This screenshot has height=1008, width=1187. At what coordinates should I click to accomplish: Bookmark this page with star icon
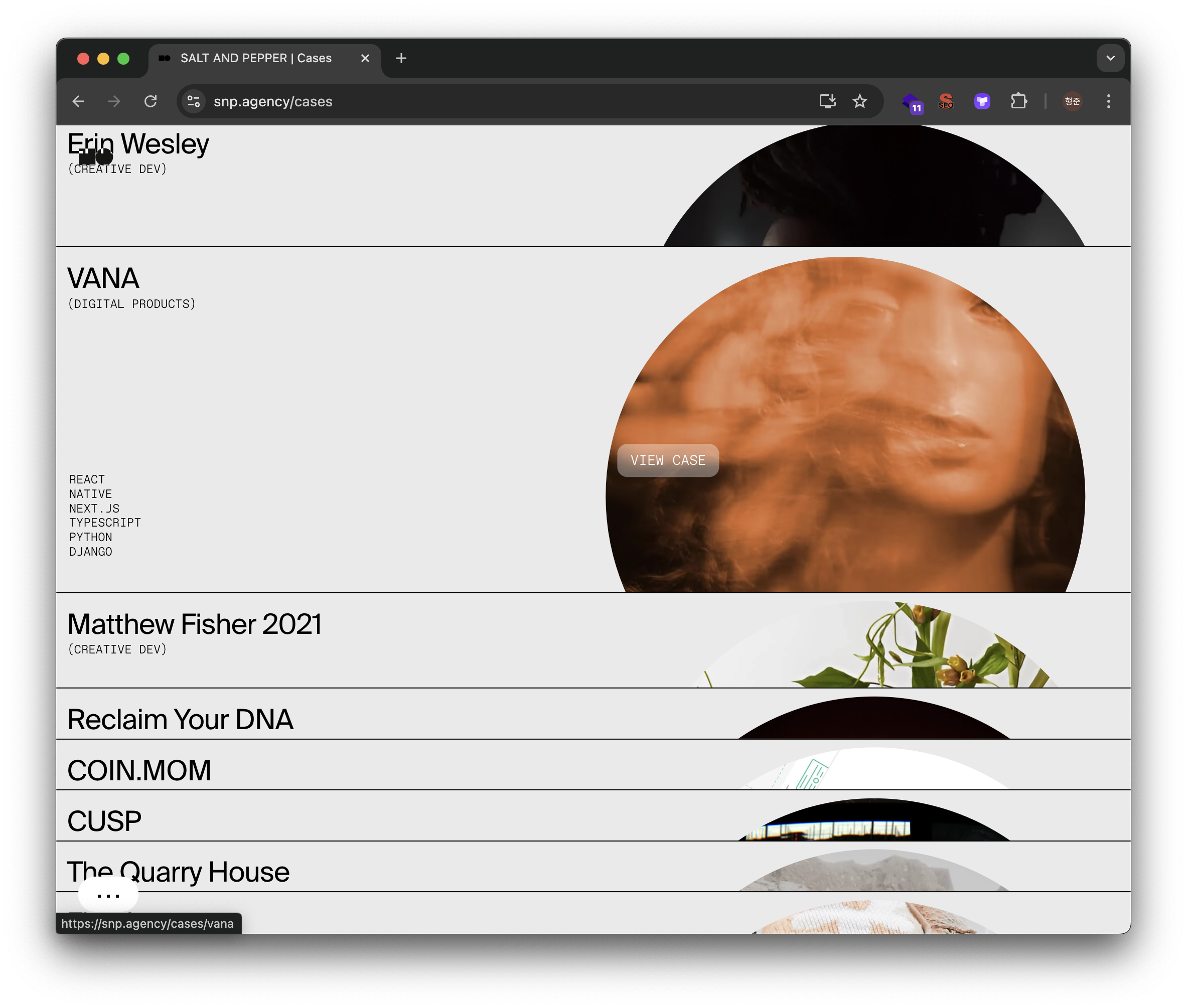(859, 101)
